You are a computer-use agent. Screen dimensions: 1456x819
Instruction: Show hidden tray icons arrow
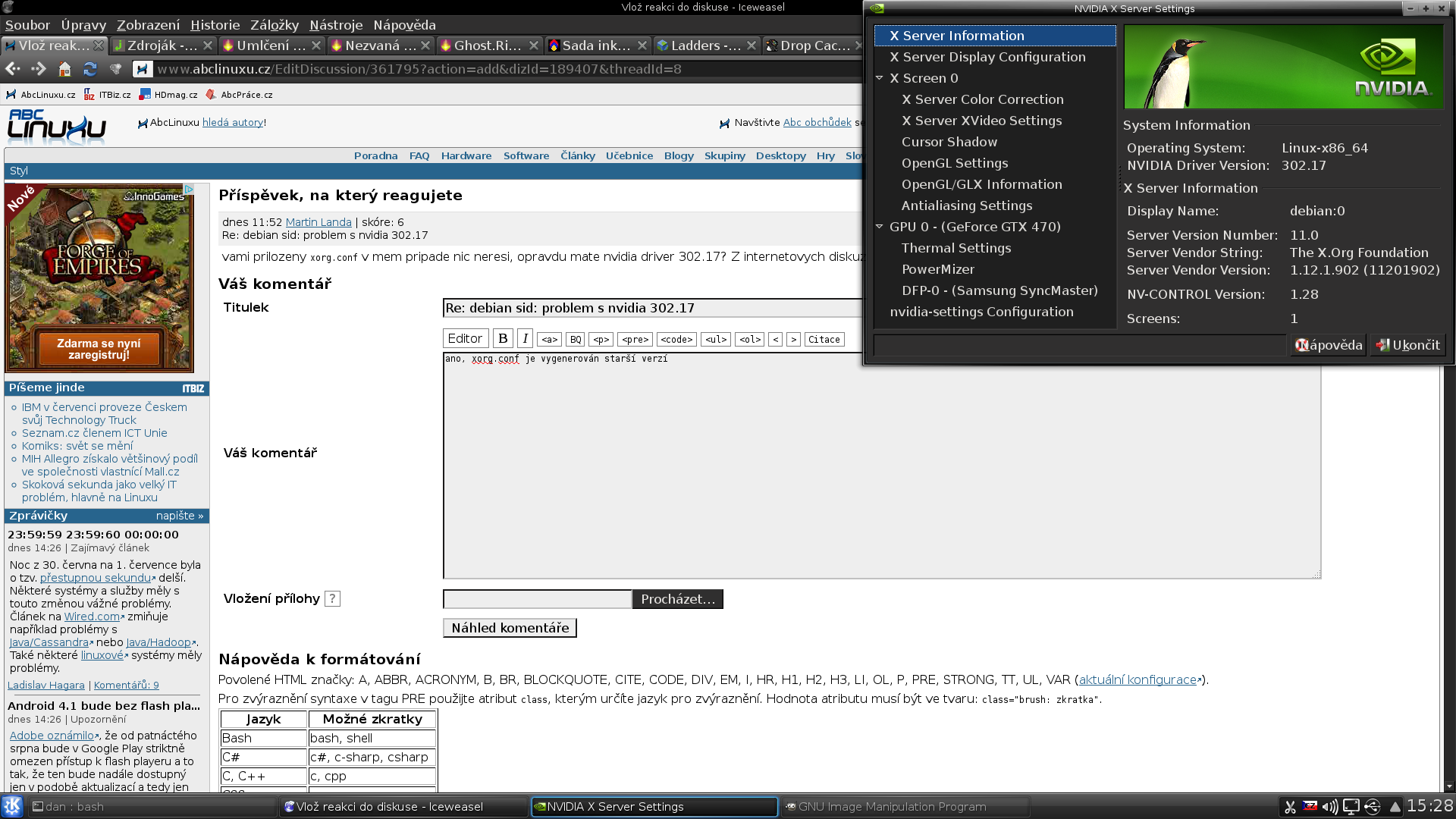pyautogui.click(x=1395, y=808)
